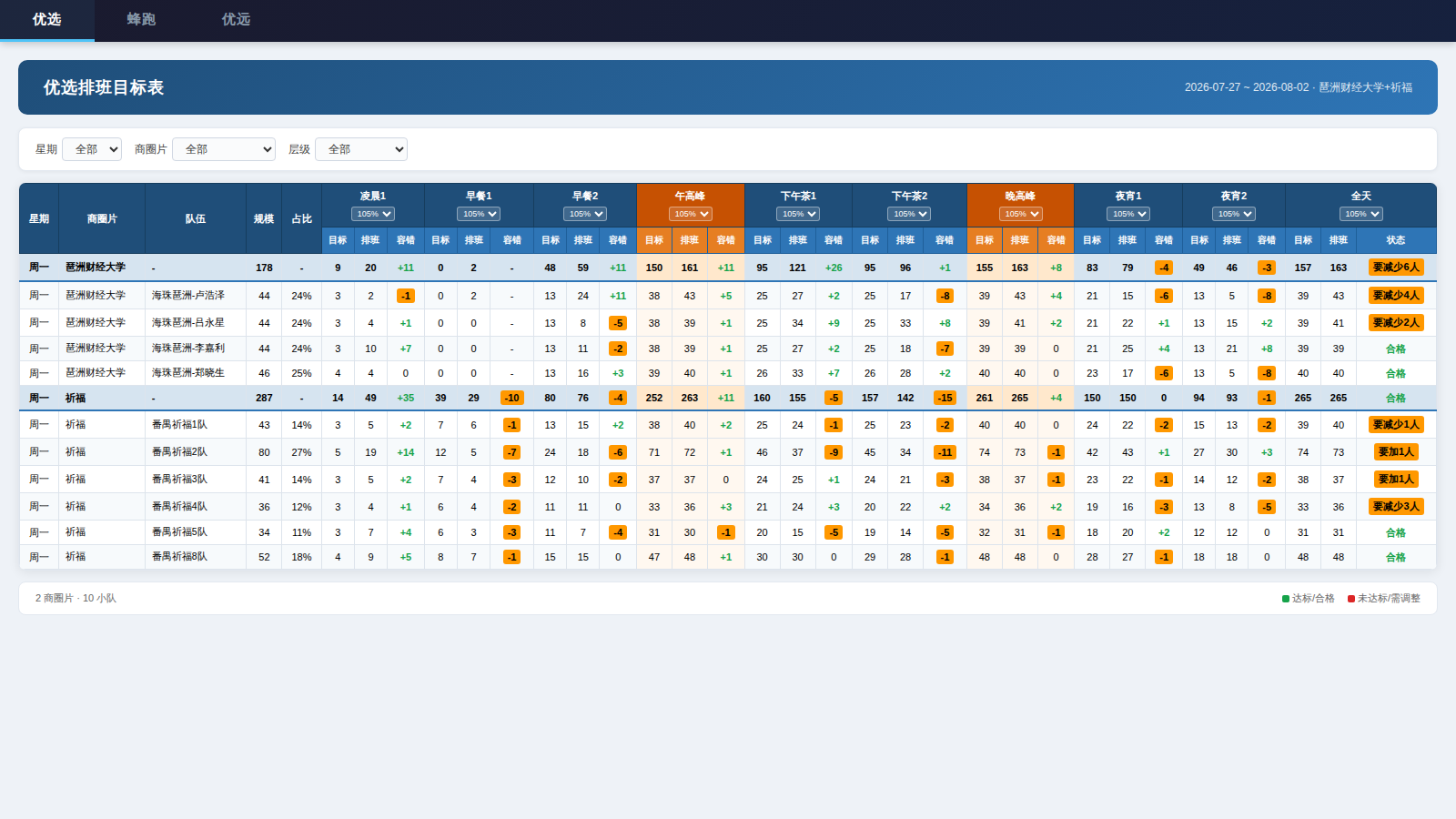Viewport: 1456px width, 819px height.
Task: Open the 105% dropdown under 早餐2
Action: click(x=585, y=214)
